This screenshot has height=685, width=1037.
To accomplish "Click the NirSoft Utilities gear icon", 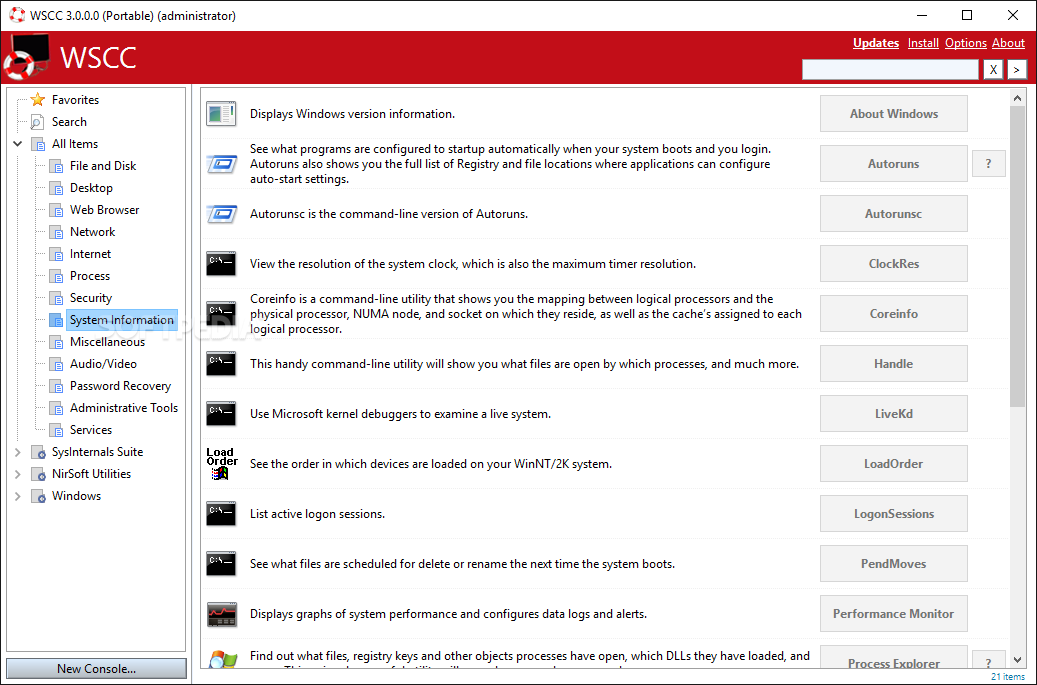I will pyautogui.click(x=38, y=474).
